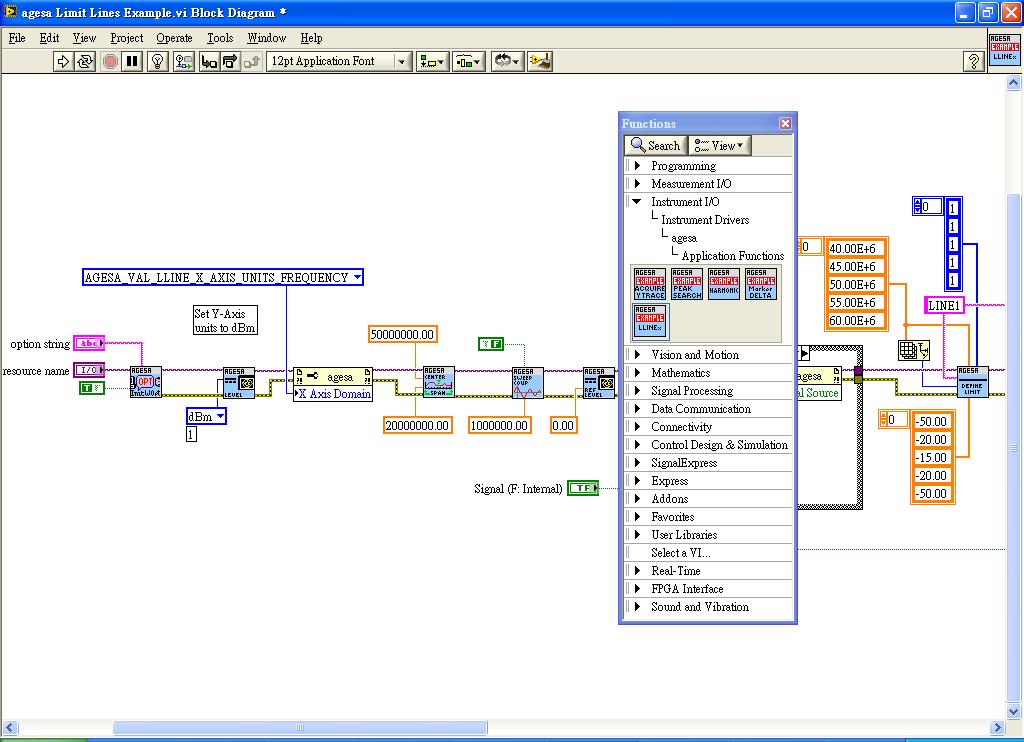Choose the AGESA Harmonic example icon
Screen dimensions: 1024x742
(723, 284)
